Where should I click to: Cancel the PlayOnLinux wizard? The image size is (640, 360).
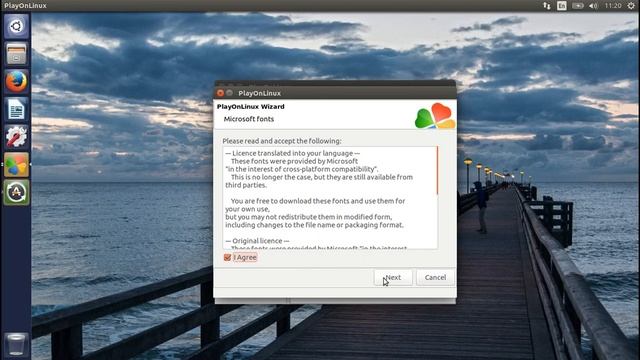point(435,277)
